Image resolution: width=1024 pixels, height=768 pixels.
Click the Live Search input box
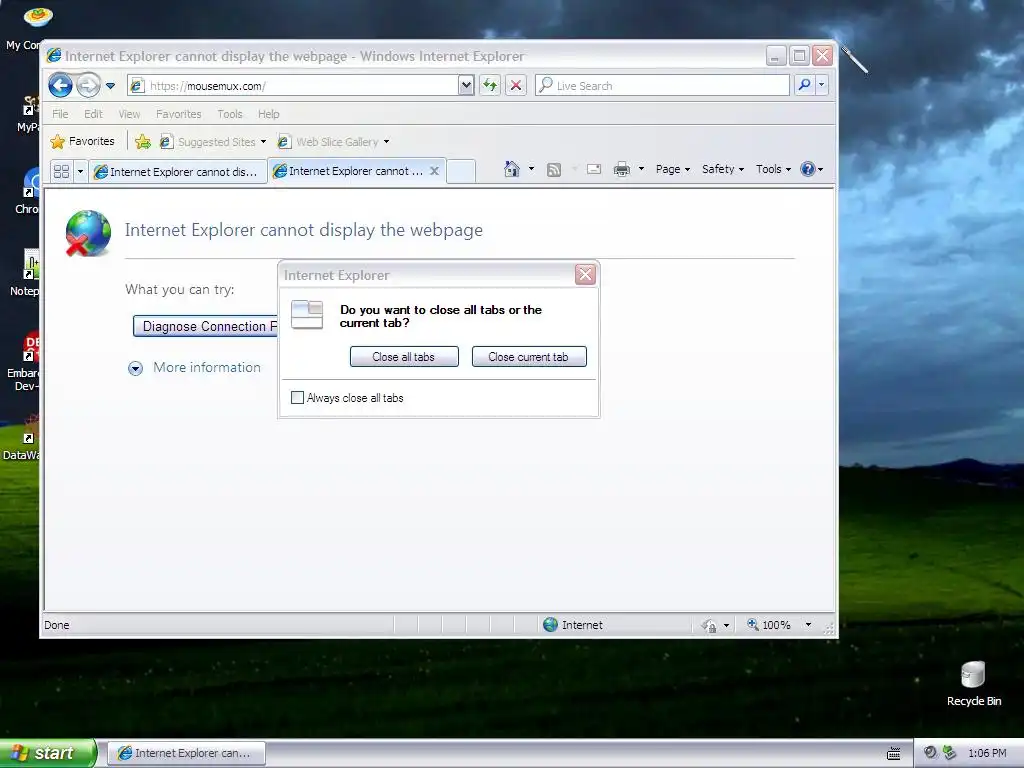pos(662,86)
